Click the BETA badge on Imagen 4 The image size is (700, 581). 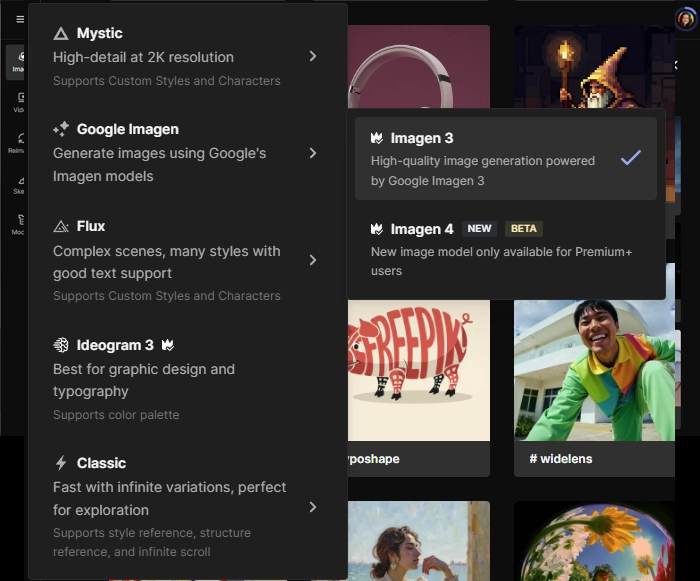tap(524, 229)
